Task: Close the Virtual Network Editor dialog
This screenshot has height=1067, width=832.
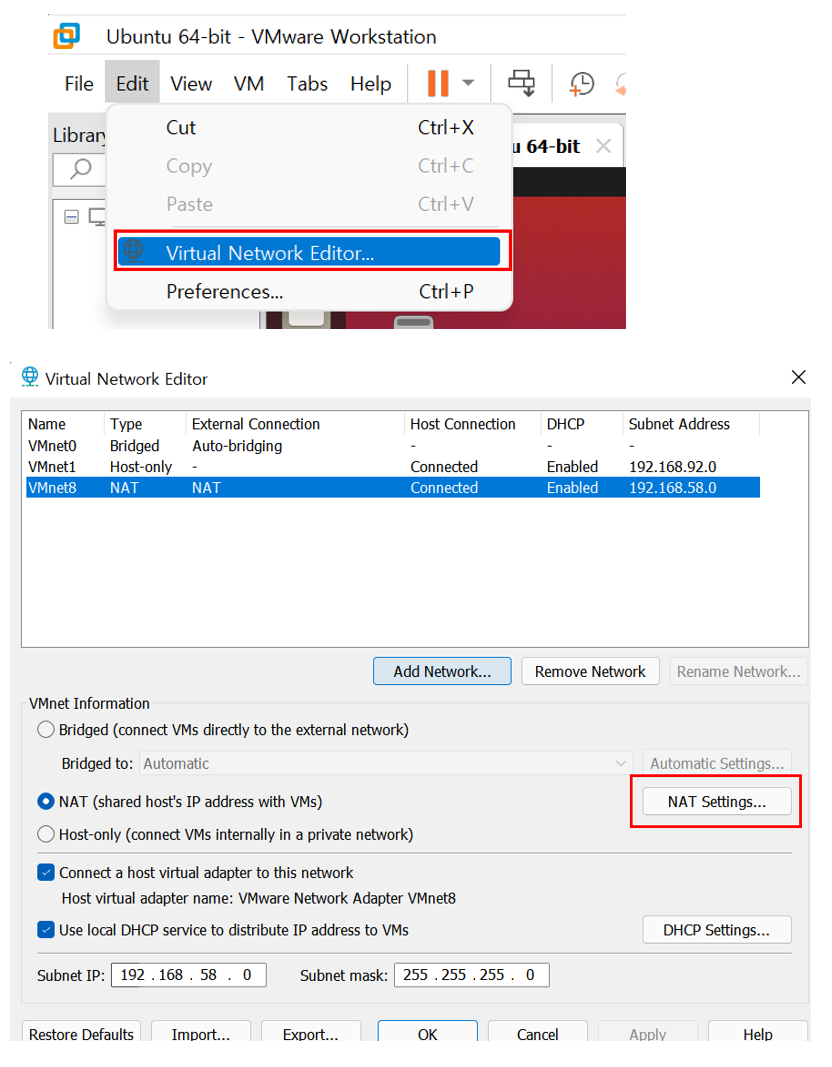Action: (x=799, y=376)
